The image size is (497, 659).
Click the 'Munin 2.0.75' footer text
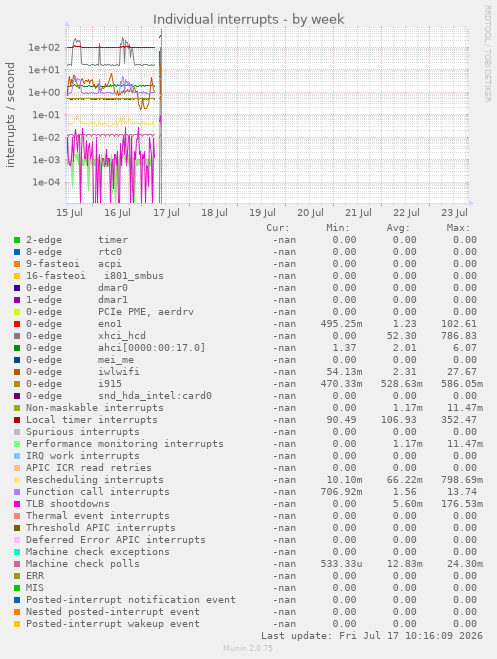(x=248, y=648)
